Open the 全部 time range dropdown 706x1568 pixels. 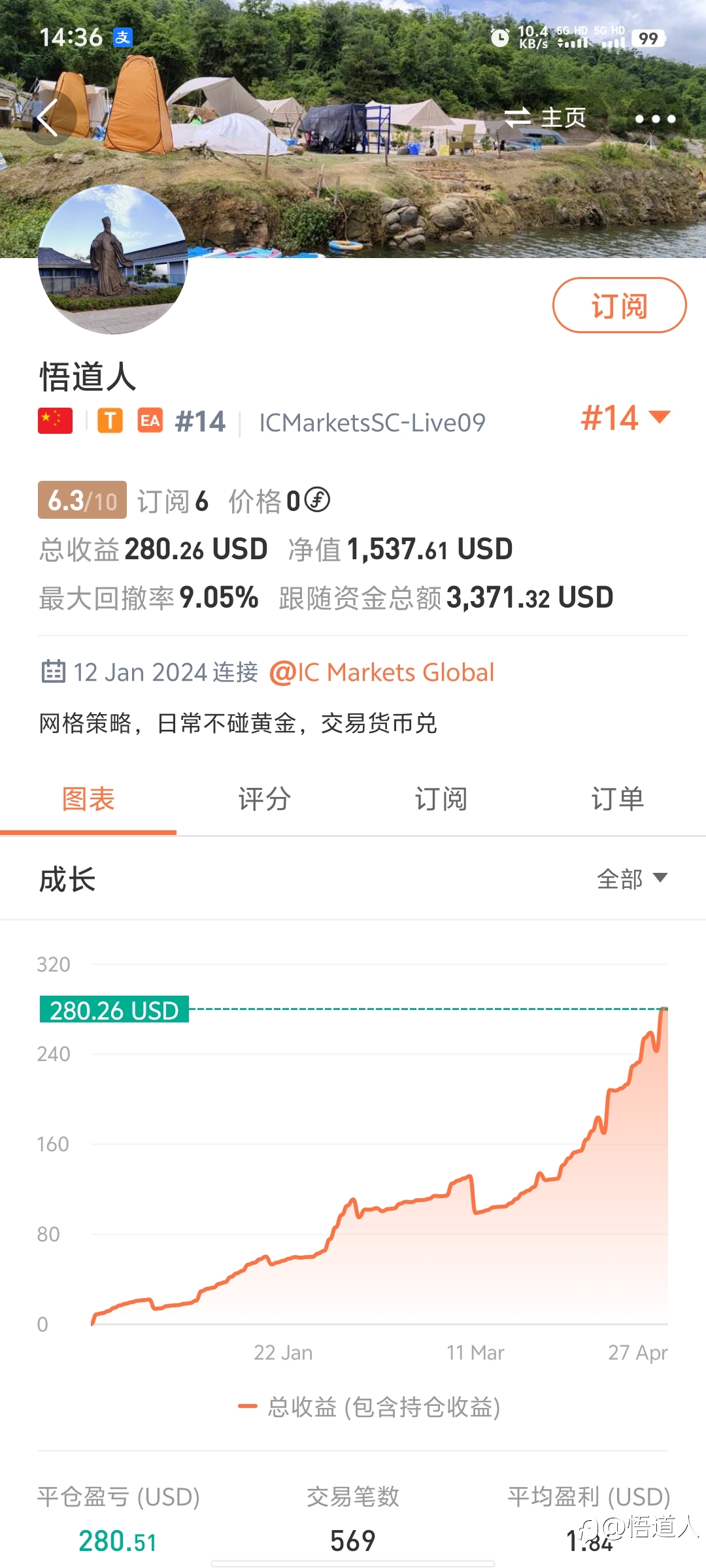[632, 879]
